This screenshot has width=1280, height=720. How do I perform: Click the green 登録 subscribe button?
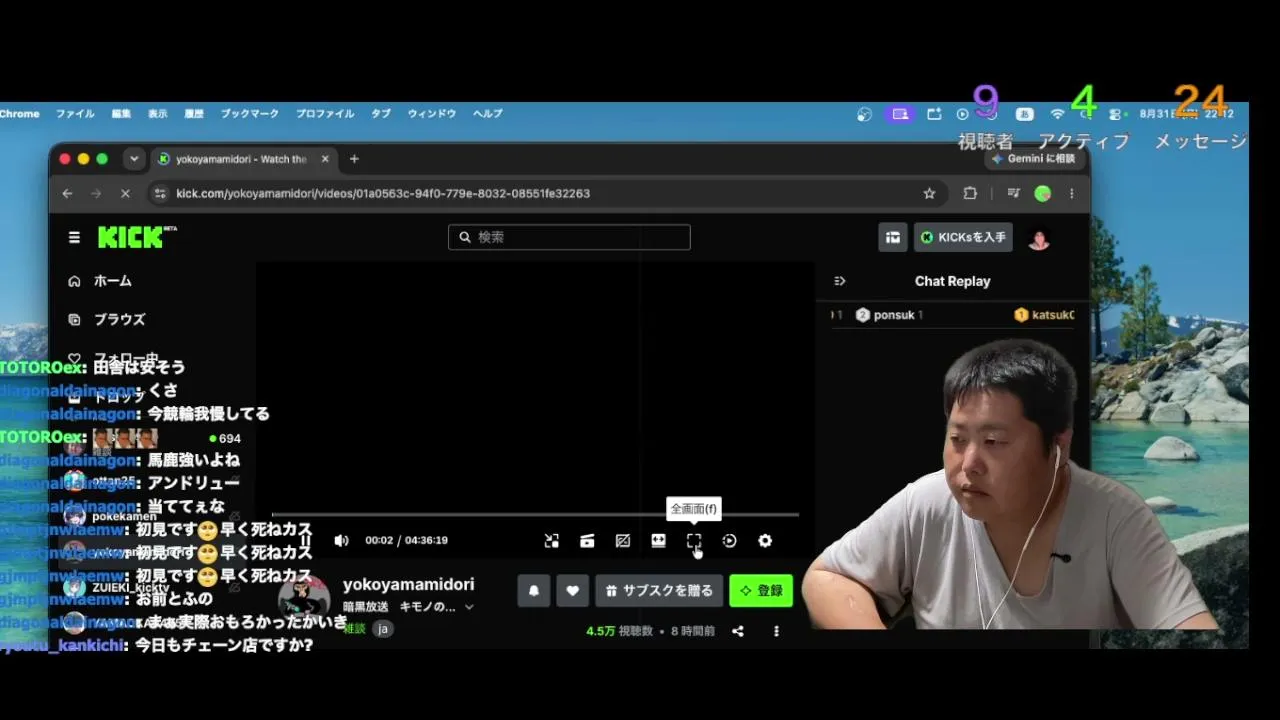pyautogui.click(x=761, y=590)
